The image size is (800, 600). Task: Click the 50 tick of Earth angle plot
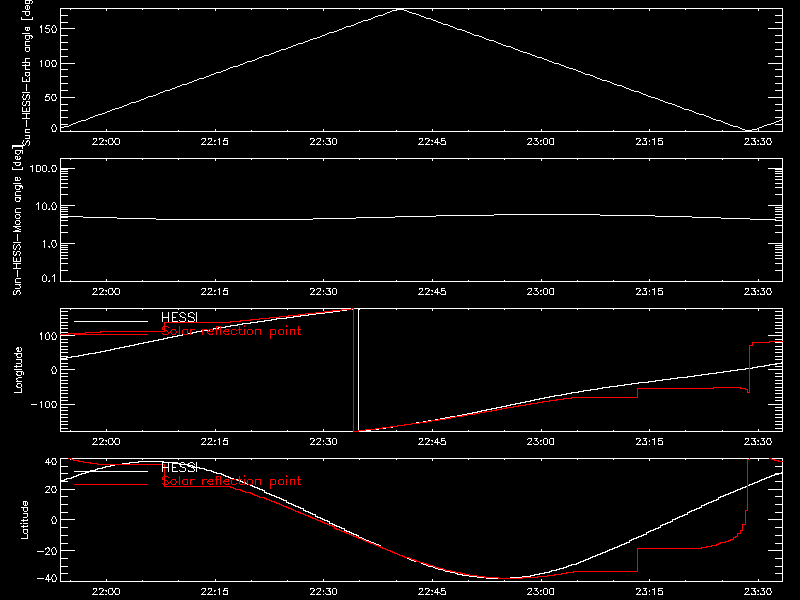pyautogui.click(x=51, y=97)
